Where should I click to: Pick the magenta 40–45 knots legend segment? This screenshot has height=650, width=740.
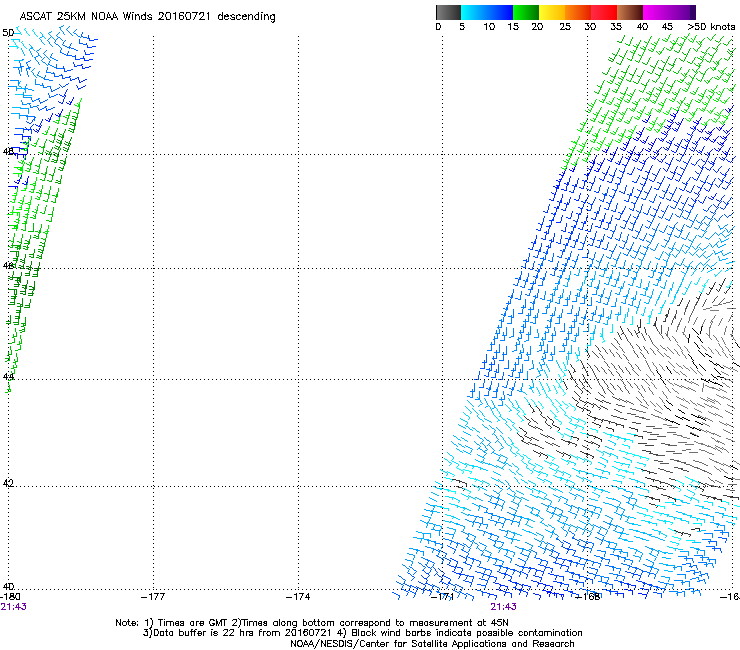(656, 12)
